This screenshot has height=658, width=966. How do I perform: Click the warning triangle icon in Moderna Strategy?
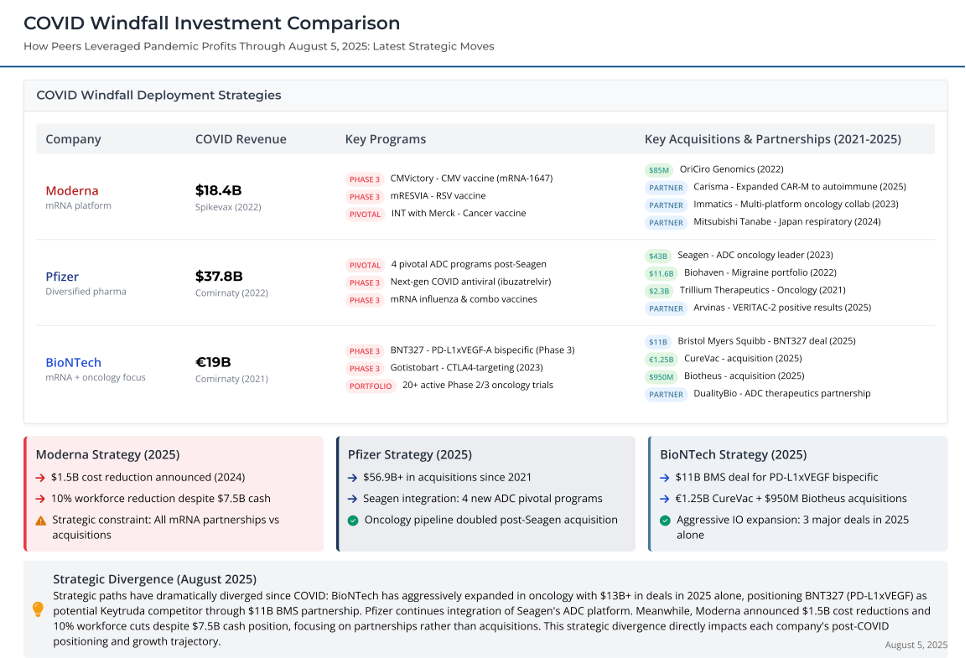click(x=41, y=521)
